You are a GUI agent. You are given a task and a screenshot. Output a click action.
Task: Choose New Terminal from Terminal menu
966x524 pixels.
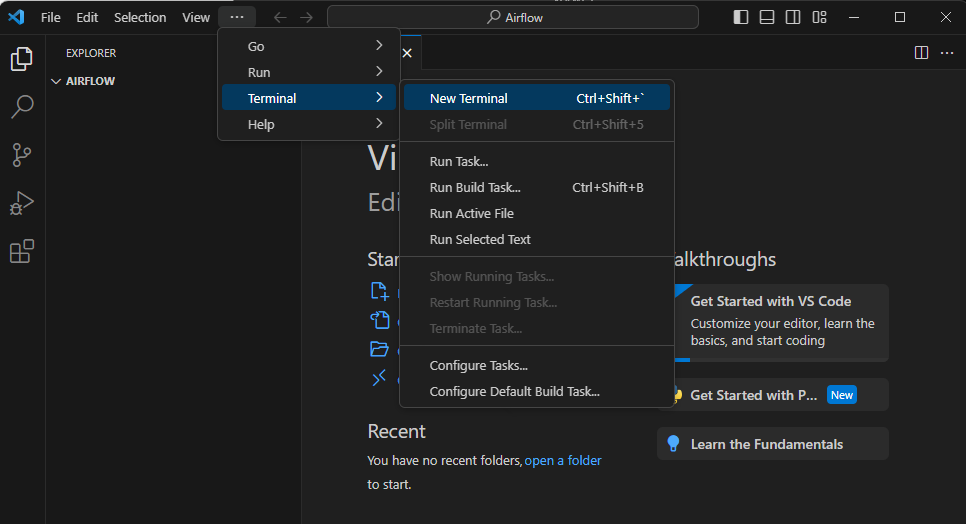(x=537, y=98)
